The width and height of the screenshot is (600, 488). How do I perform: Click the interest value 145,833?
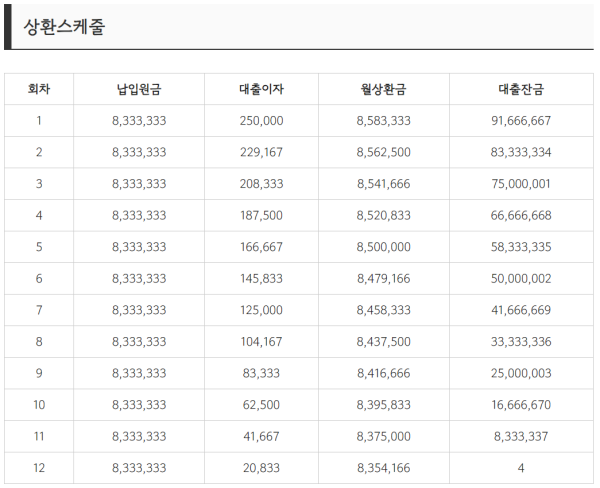click(261, 278)
